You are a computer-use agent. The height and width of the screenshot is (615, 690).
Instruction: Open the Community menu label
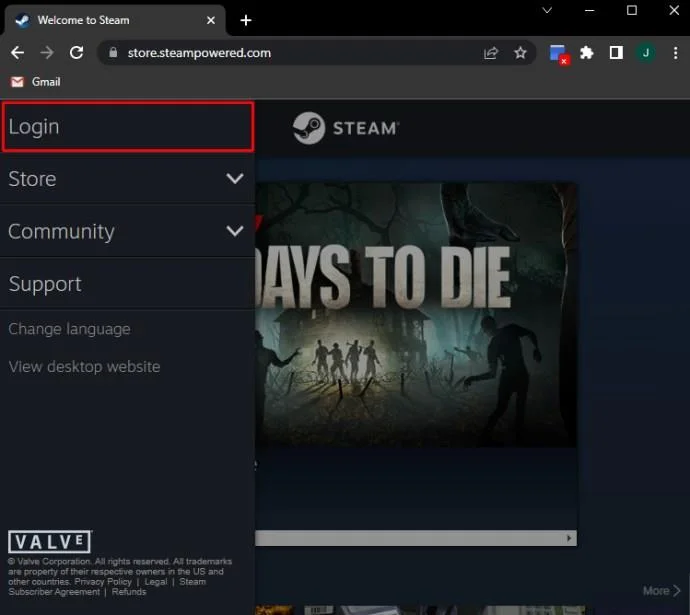click(x=61, y=231)
